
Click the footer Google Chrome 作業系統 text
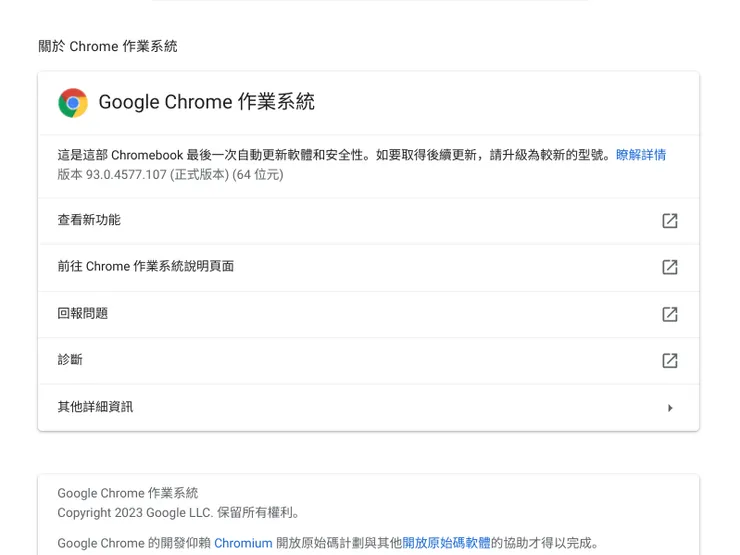click(127, 493)
